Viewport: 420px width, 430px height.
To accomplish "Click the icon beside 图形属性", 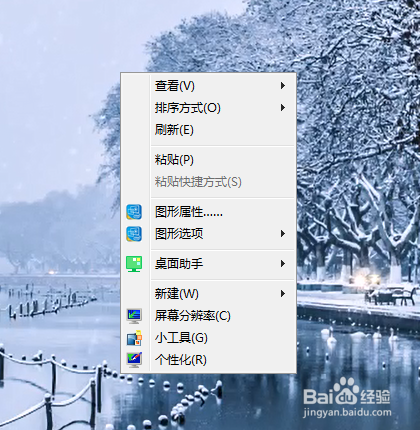I will [x=134, y=212].
